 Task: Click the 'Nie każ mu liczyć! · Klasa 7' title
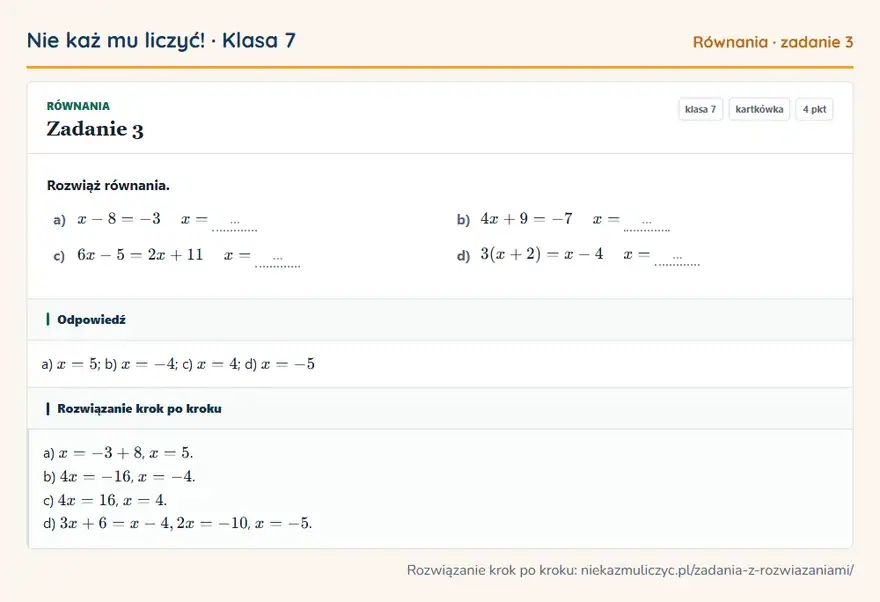[161, 40]
